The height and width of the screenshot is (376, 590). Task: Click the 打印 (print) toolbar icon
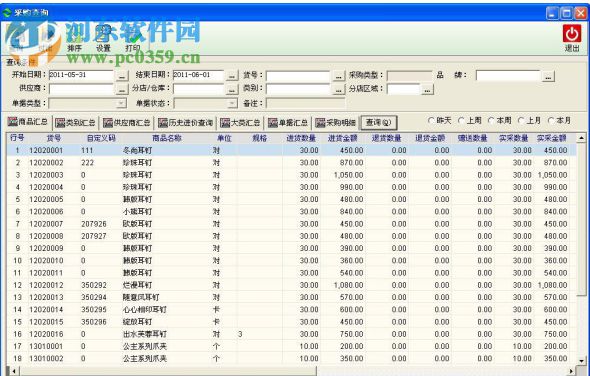pyautogui.click(x=133, y=39)
